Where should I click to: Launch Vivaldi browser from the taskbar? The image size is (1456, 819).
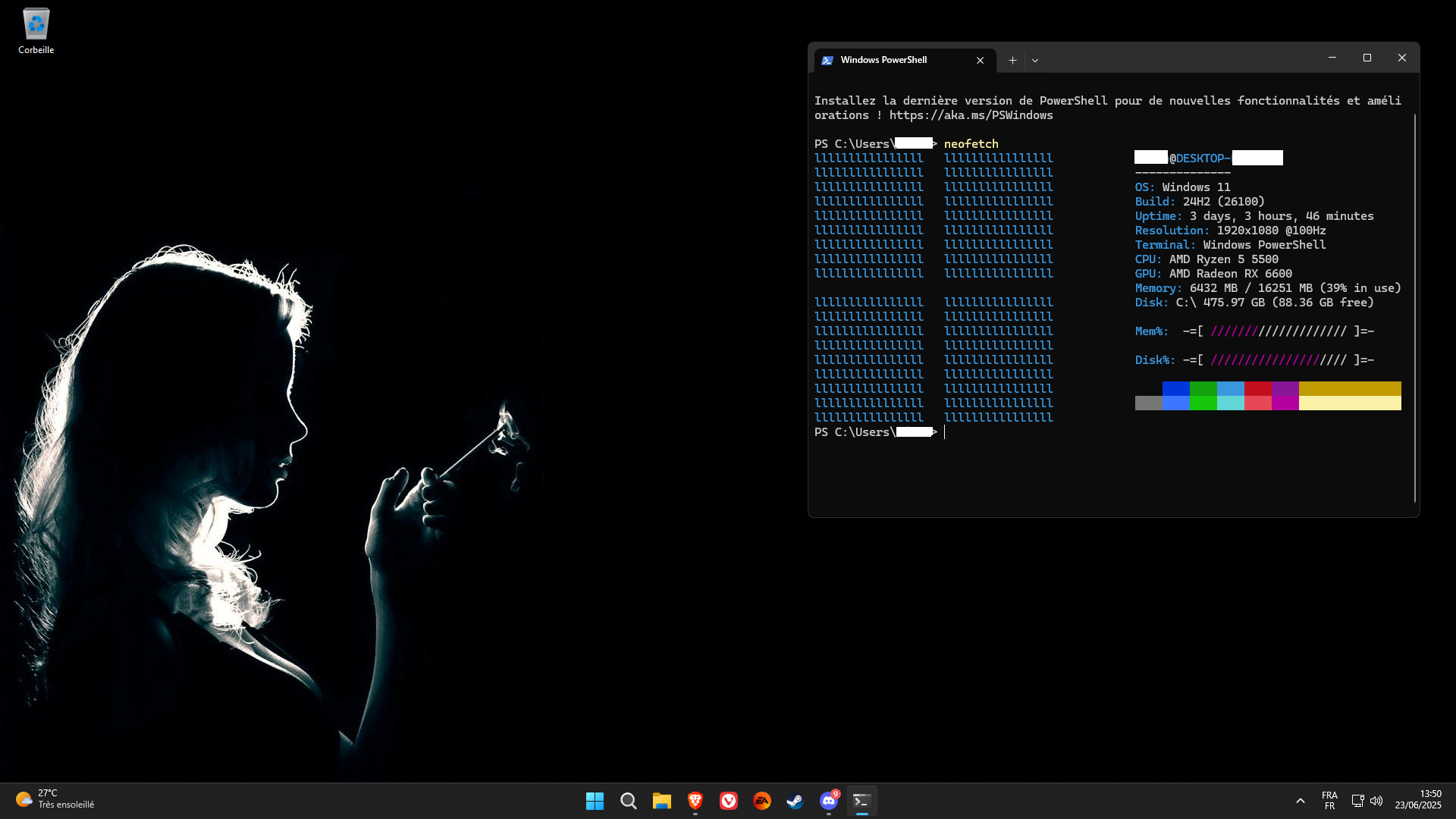click(728, 801)
